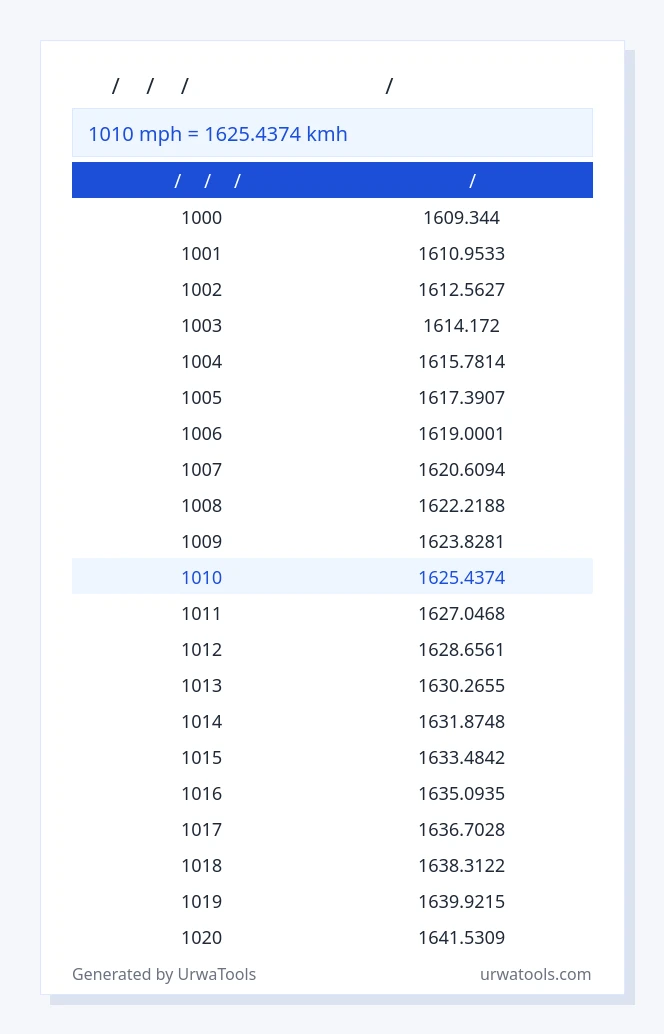Image resolution: width=664 pixels, height=1034 pixels.
Task: Select the 1015 mph cell
Action: (x=202, y=757)
